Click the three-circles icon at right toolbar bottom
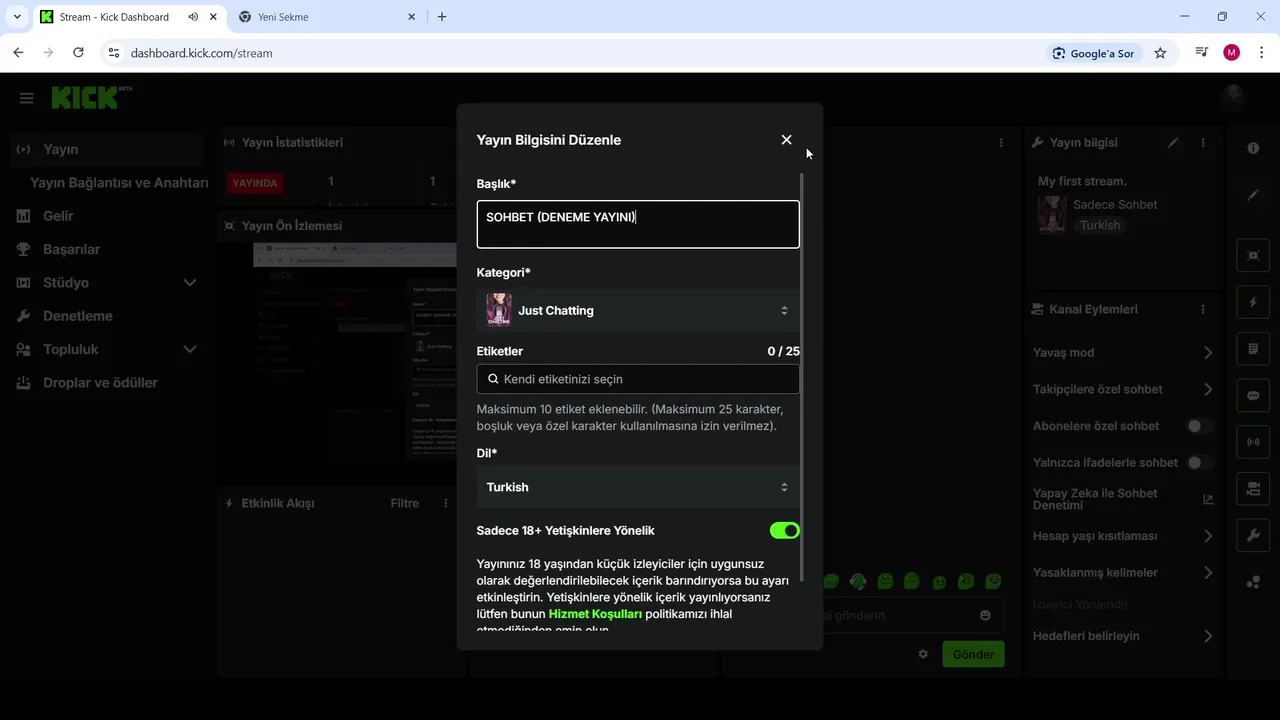 coord(1253,583)
